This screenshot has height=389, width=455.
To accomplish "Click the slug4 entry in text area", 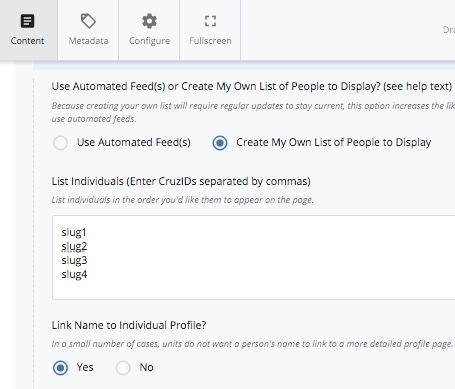I will pyautogui.click(x=74, y=274).
